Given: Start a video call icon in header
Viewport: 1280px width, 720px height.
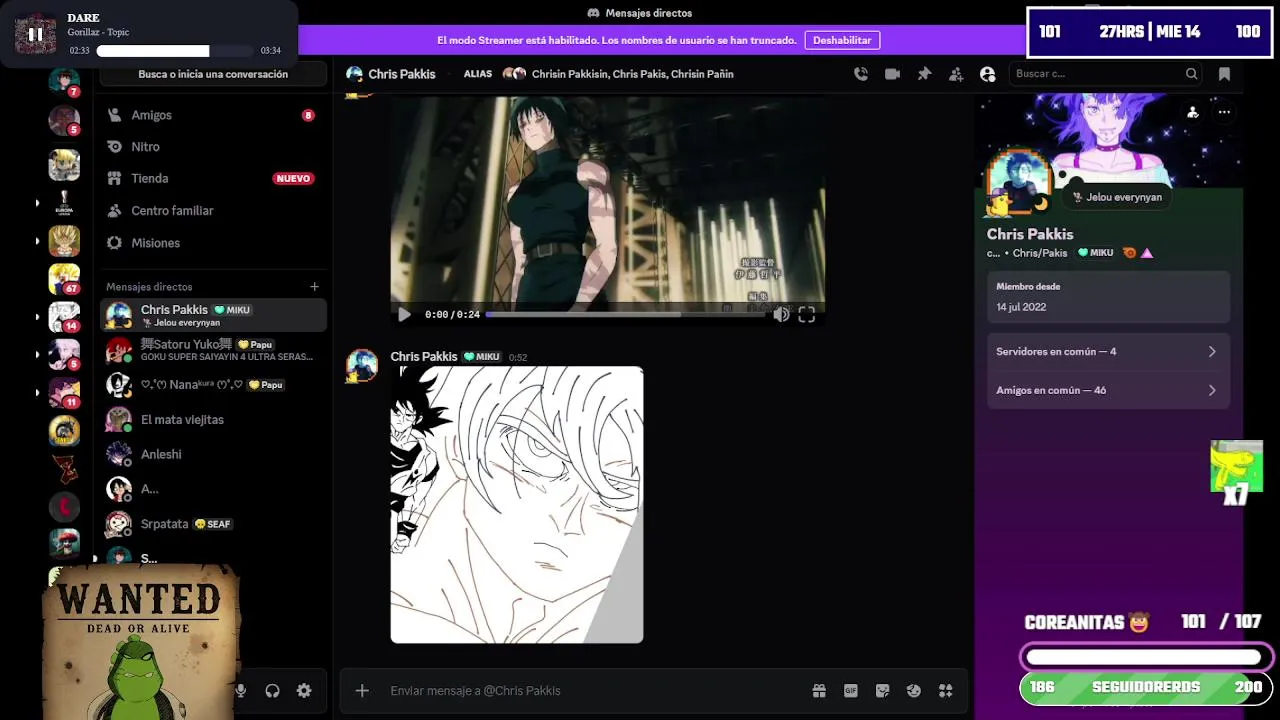Looking at the screenshot, I should click(892, 74).
